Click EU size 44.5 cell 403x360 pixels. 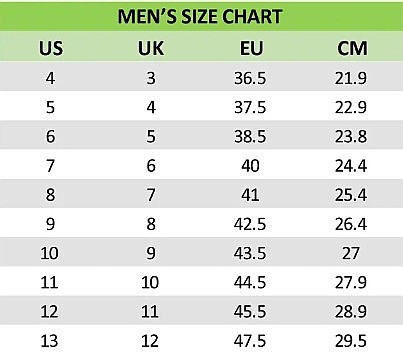click(x=250, y=283)
